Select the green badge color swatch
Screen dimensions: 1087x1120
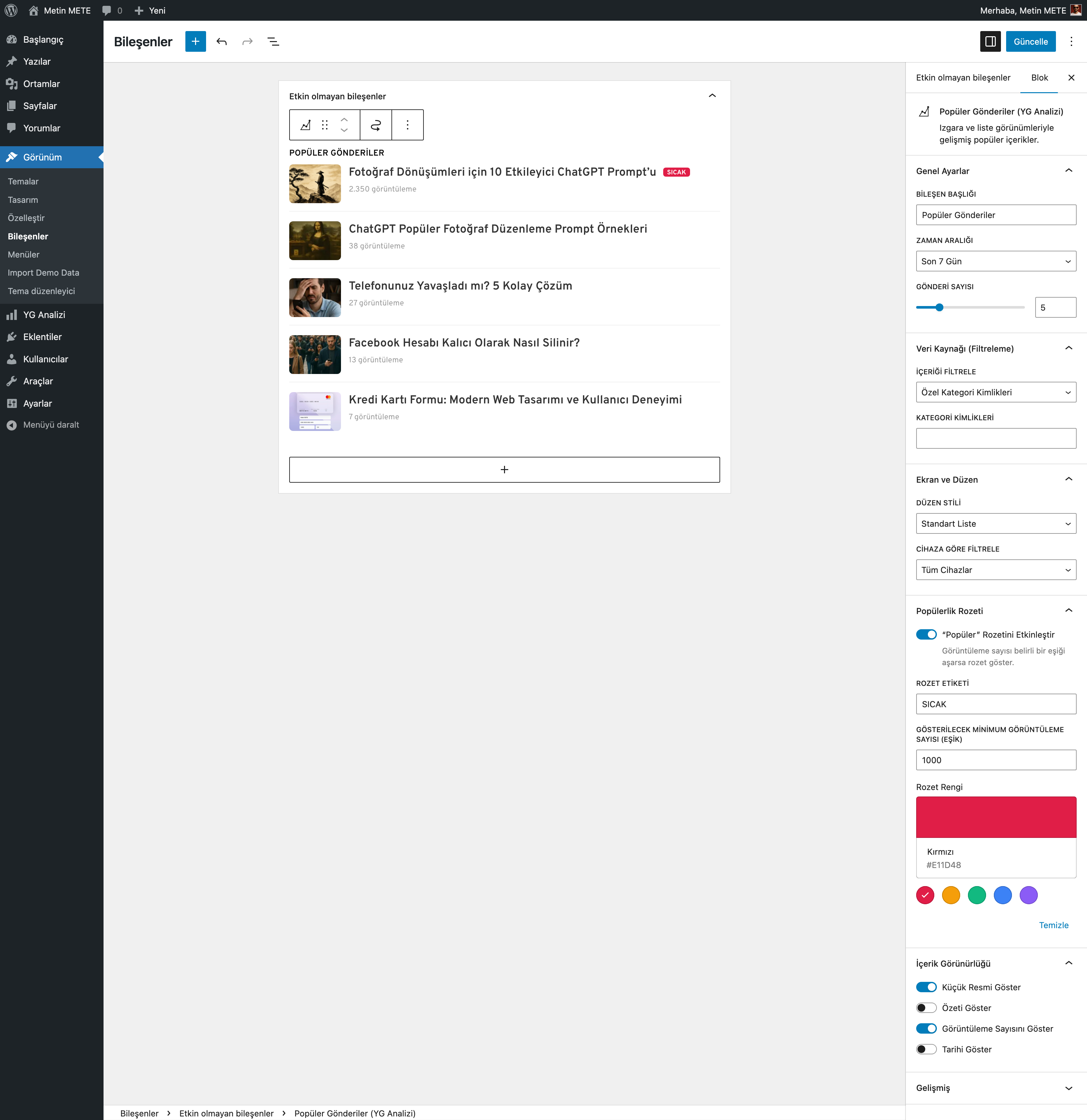pos(977,895)
